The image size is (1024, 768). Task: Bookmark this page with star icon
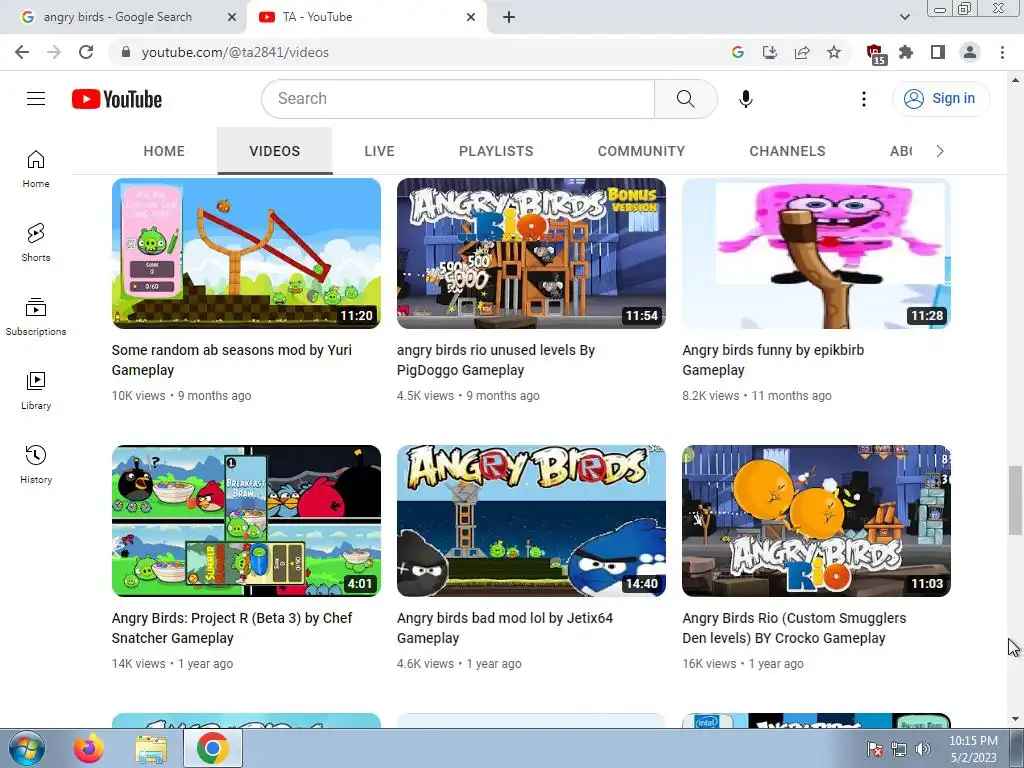tap(834, 52)
